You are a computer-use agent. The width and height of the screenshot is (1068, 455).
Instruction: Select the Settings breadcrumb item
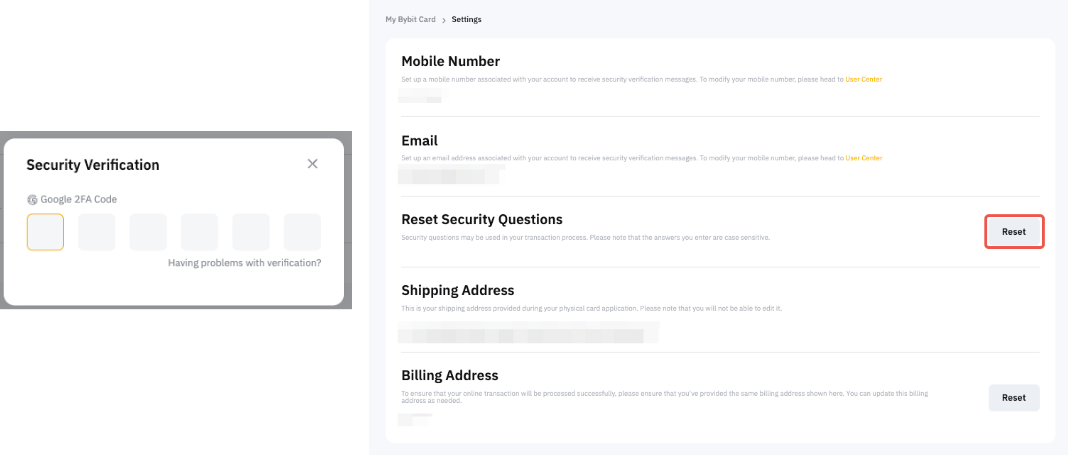coord(466,20)
